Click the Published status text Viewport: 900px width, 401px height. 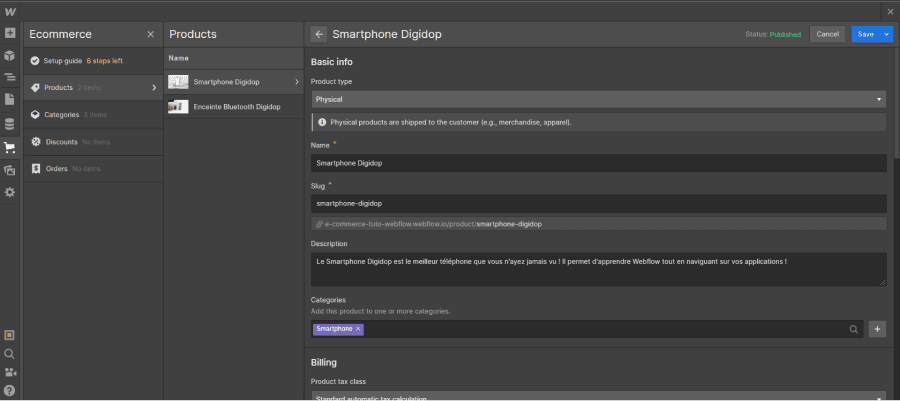pos(785,34)
